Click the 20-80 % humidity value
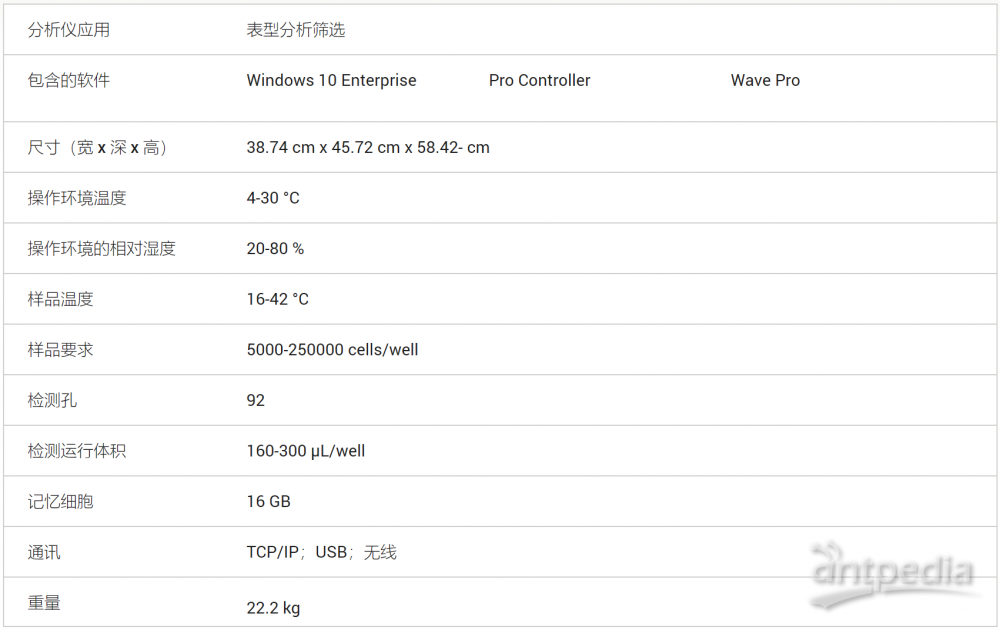Screen dimensions: 1000x630 (275, 248)
